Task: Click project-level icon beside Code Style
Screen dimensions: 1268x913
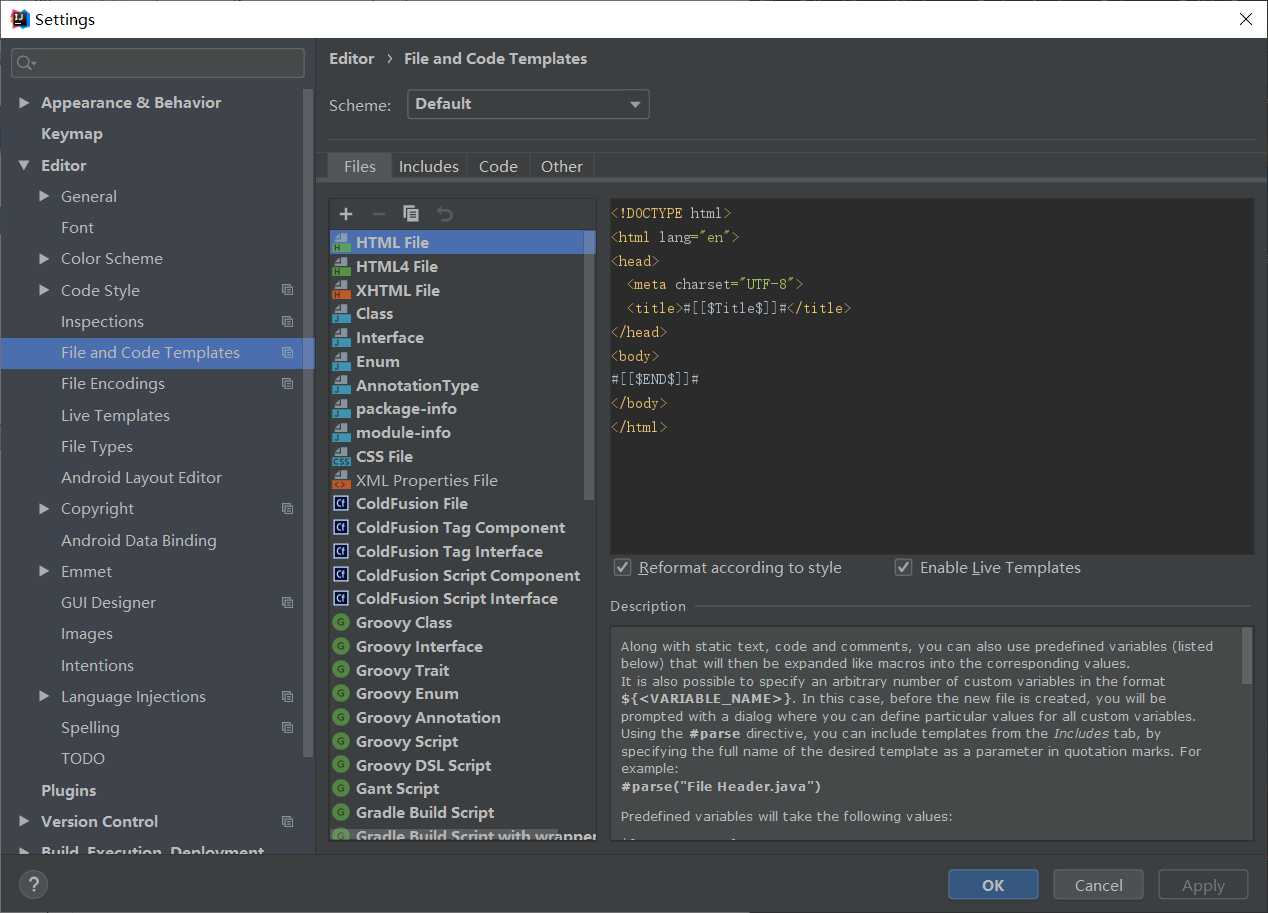Action: [x=288, y=291]
